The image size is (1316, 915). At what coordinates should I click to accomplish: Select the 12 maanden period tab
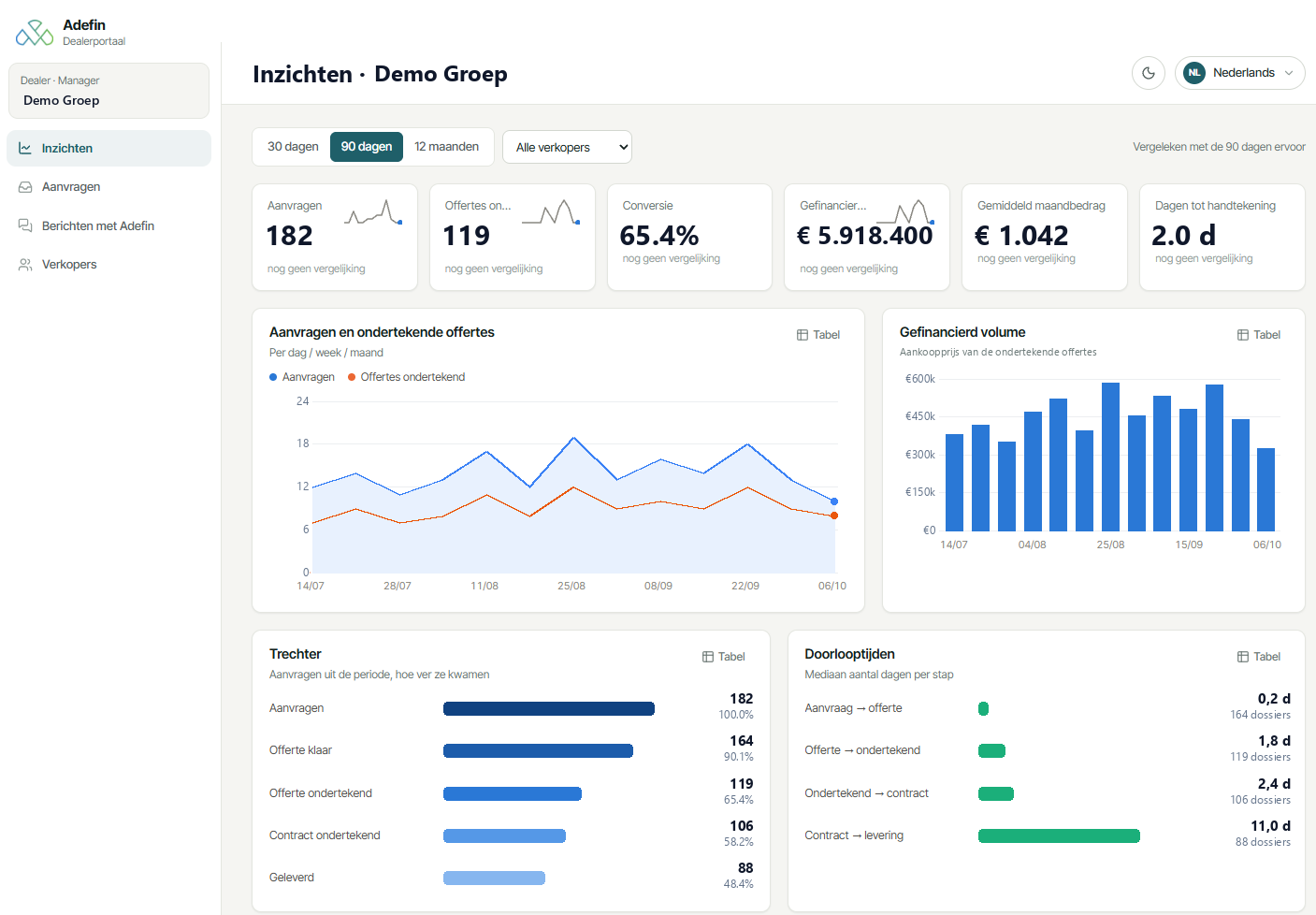click(x=447, y=147)
